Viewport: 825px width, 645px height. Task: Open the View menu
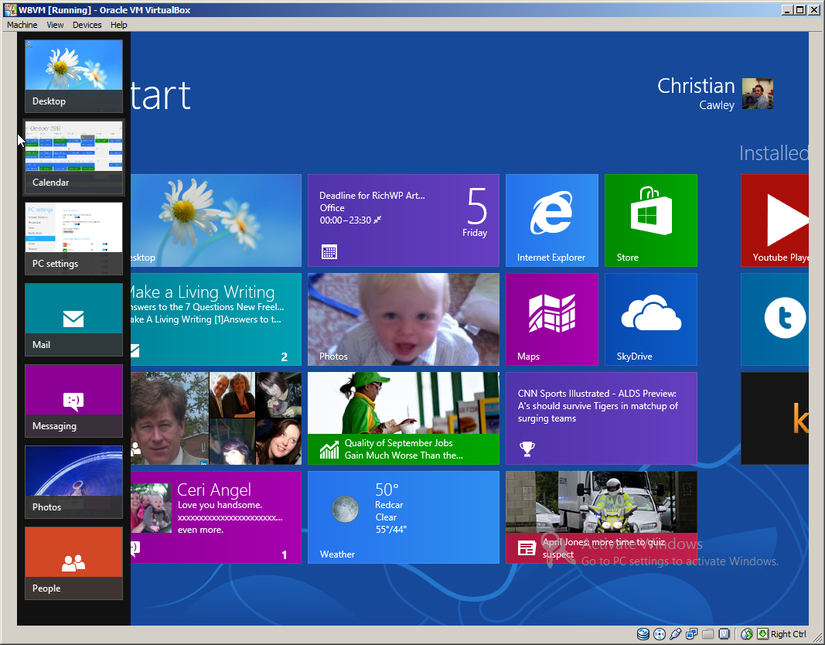pos(55,24)
